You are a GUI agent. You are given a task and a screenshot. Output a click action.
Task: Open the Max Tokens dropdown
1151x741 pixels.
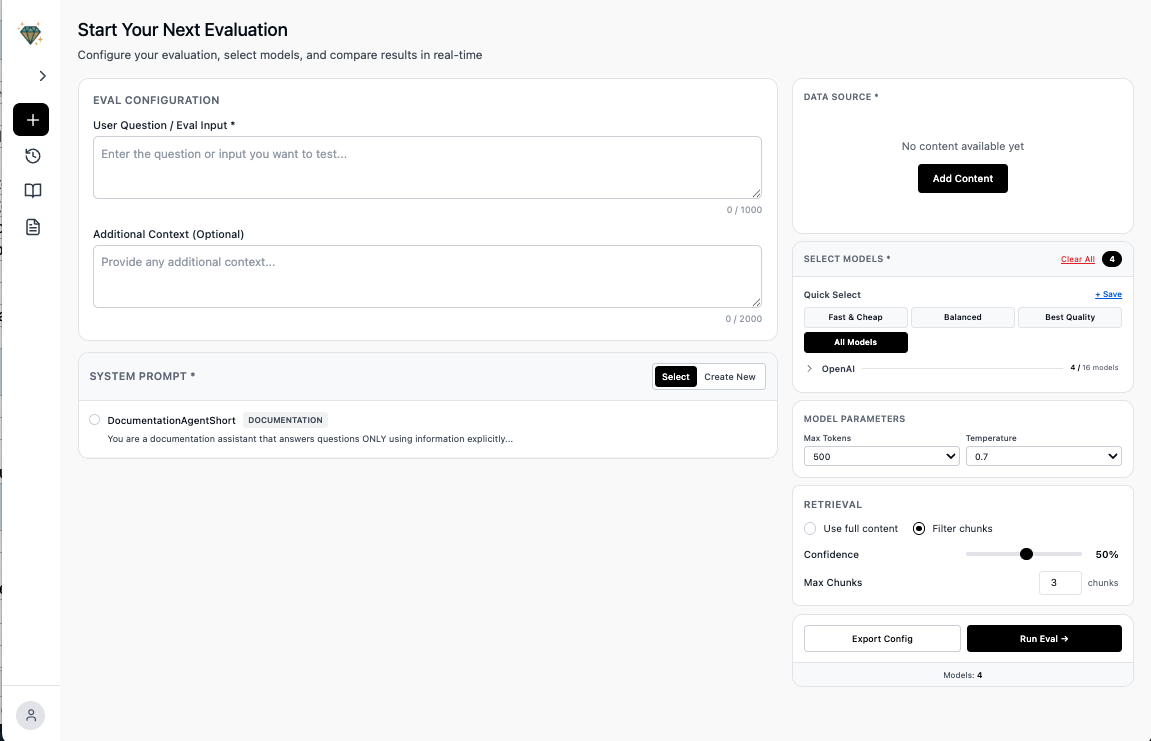coord(881,456)
